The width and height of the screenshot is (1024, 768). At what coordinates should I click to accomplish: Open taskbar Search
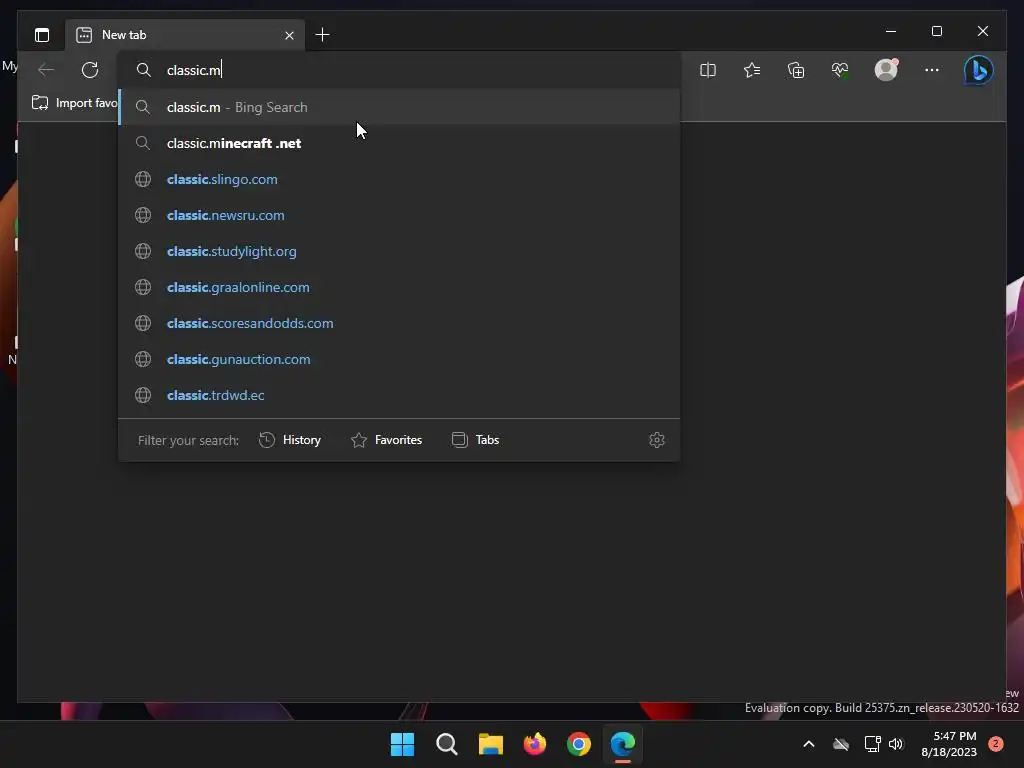click(447, 744)
